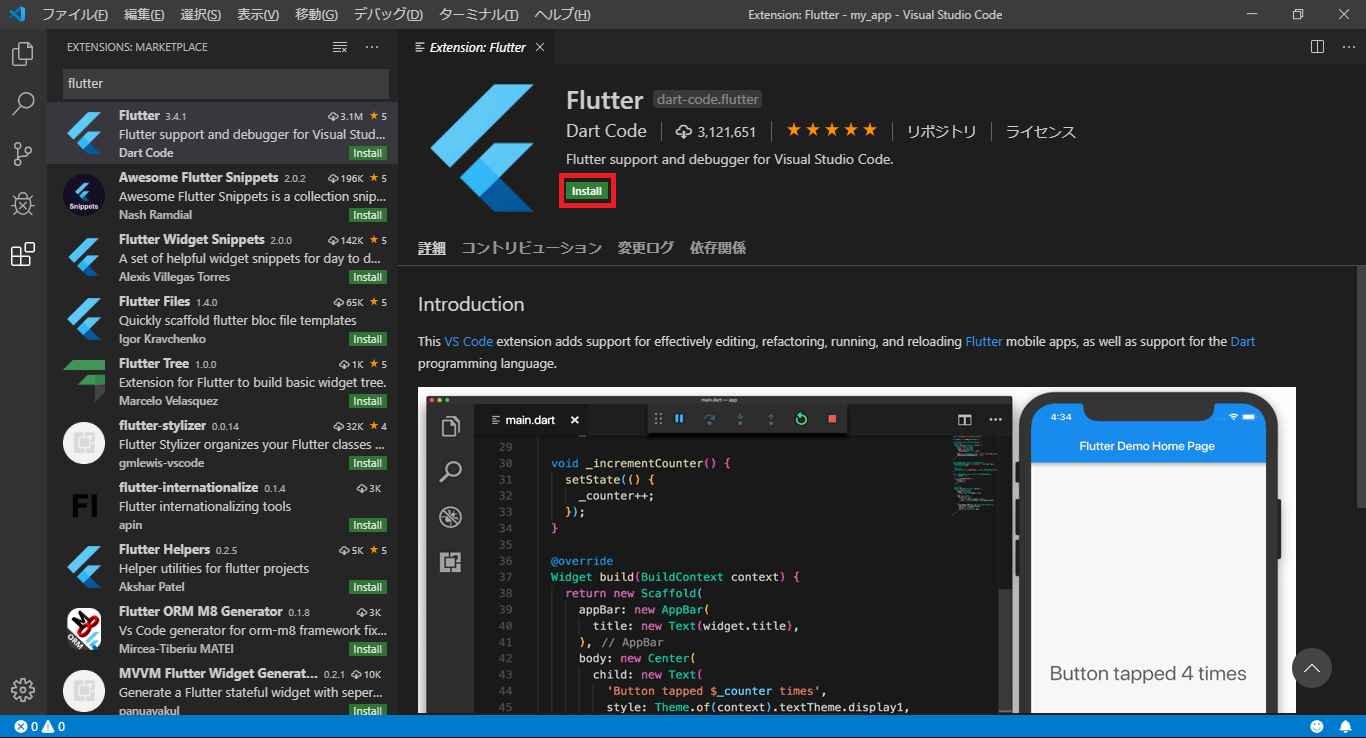
Task: Open Source Control view in activity bar
Action: click(x=22, y=154)
